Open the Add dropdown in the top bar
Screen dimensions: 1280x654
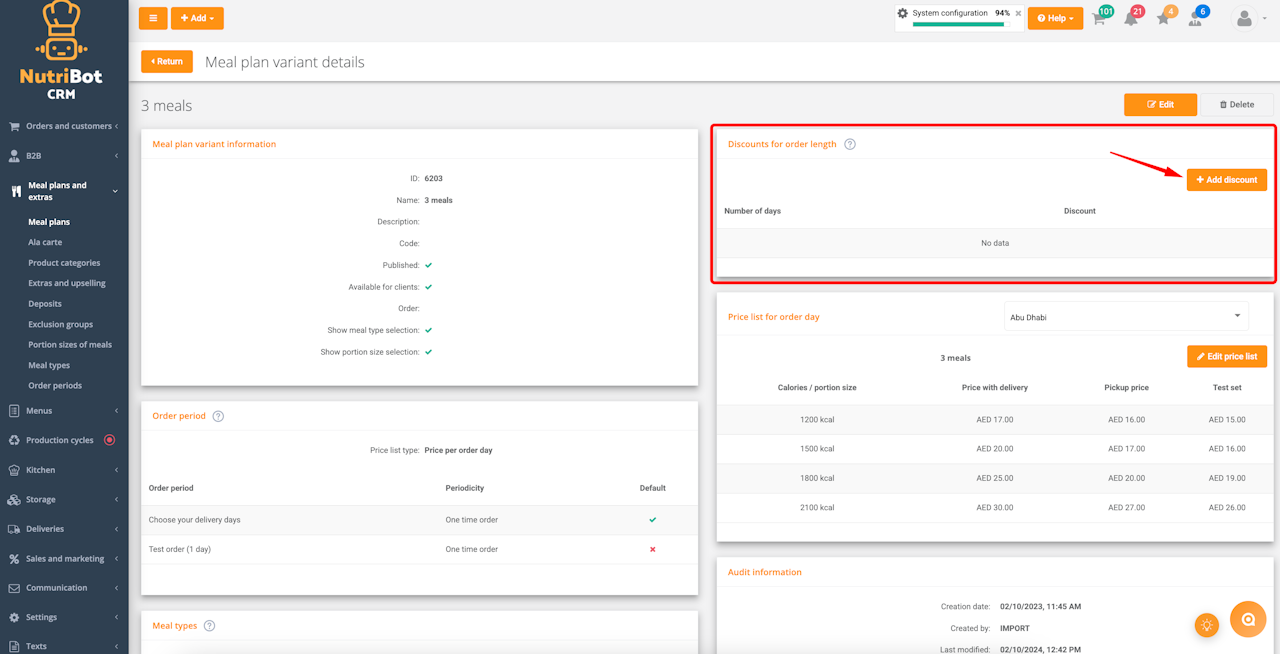click(x=197, y=18)
